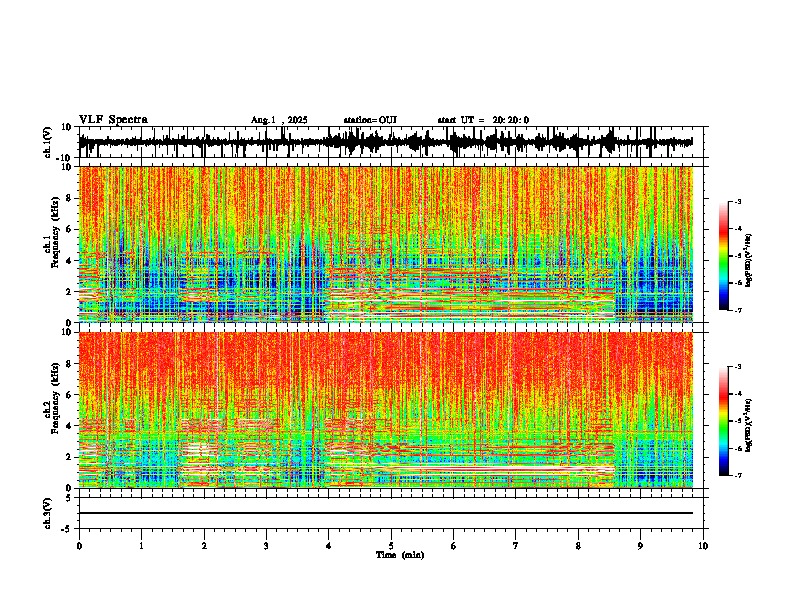Click the -6 label on ch.2 color bar
The width and height of the screenshot is (792, 612).
pyautogui.click(x=738, y=448)
